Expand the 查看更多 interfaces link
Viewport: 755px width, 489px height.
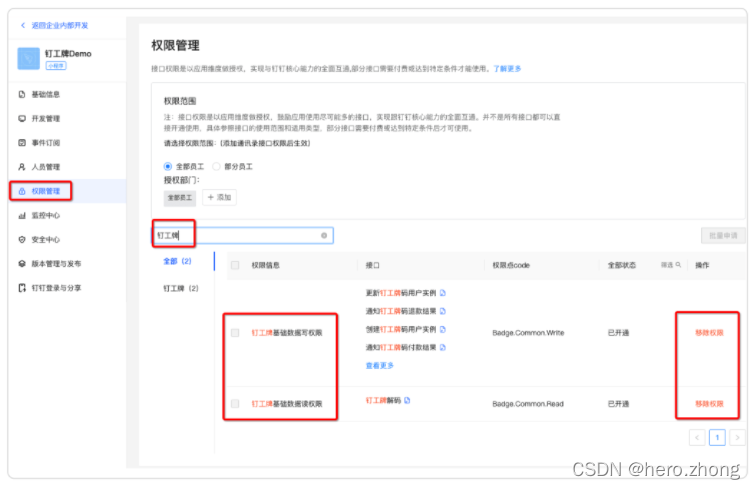[x=379, y=366]
